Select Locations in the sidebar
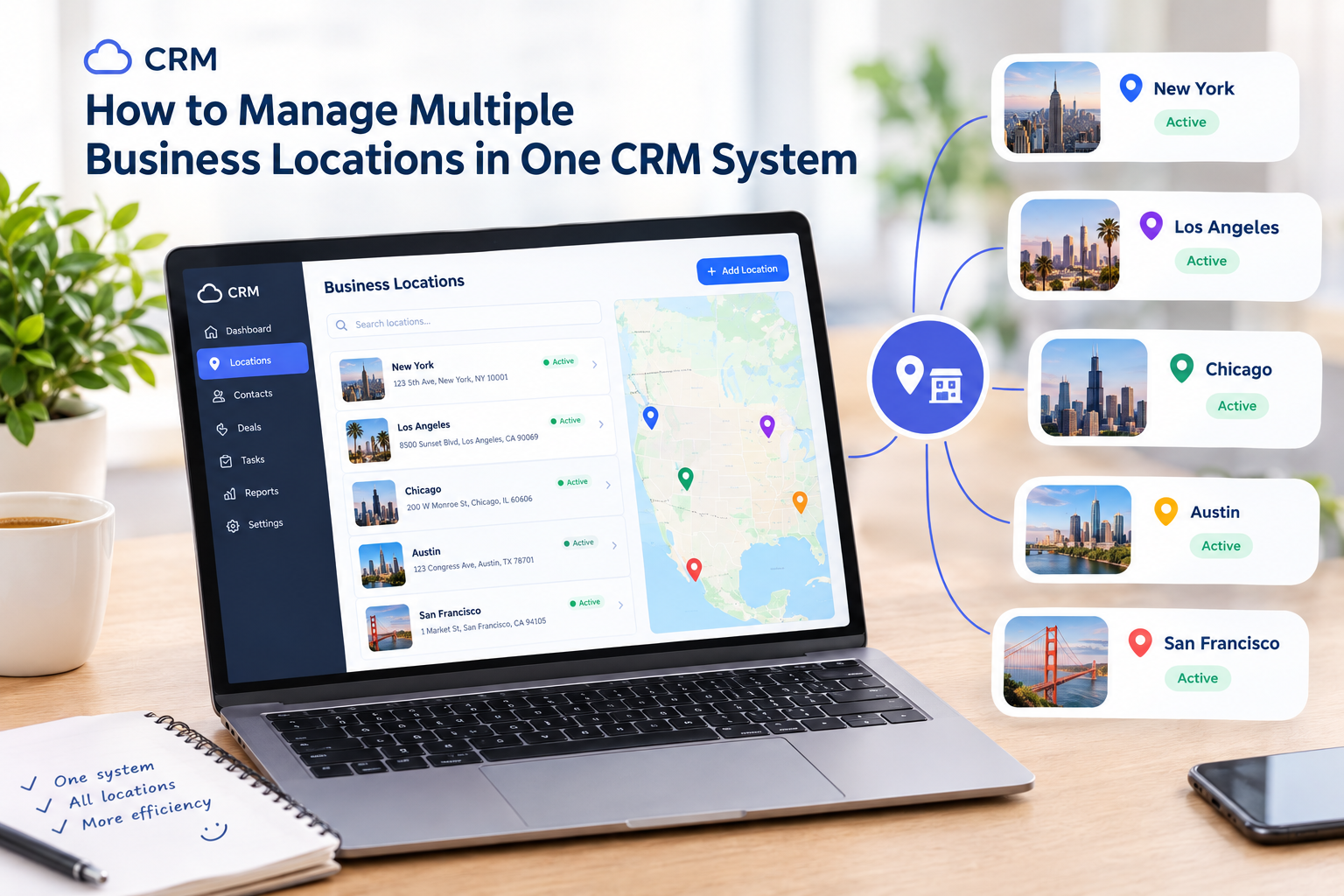The image size is (1344, 896). tap(252, 361)
